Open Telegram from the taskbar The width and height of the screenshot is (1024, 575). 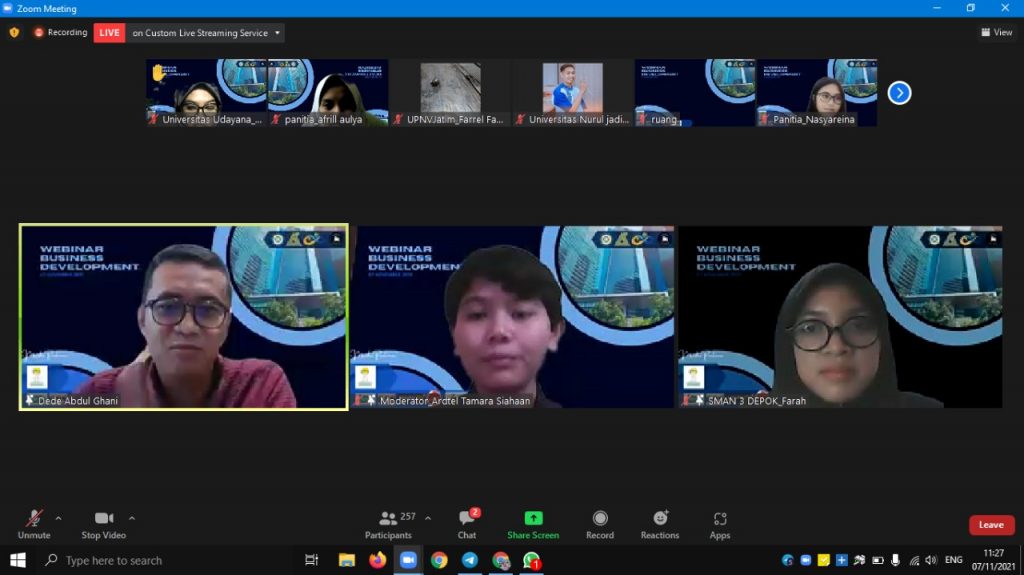click(470, 560)
